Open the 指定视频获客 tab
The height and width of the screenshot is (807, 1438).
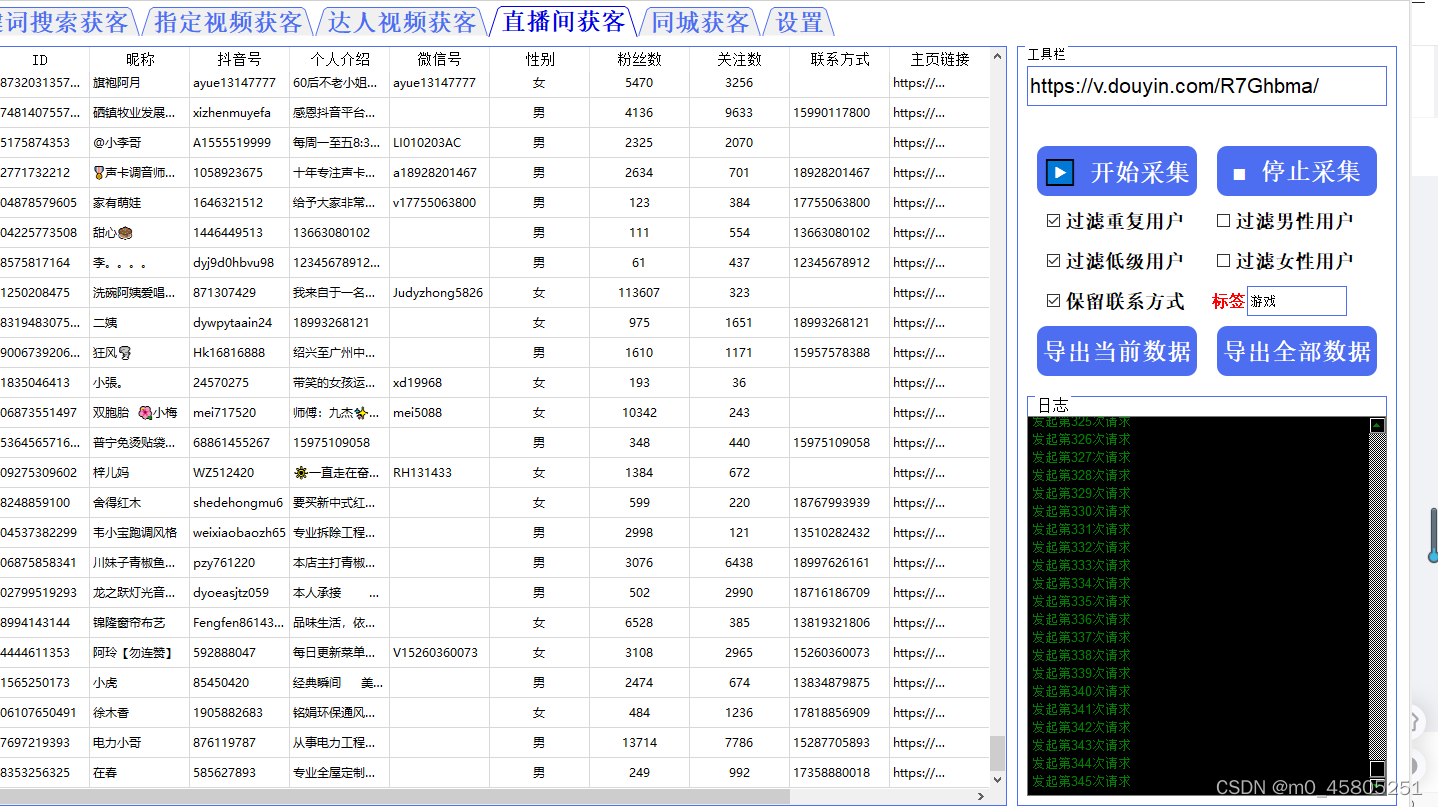[x=229, y=22]
